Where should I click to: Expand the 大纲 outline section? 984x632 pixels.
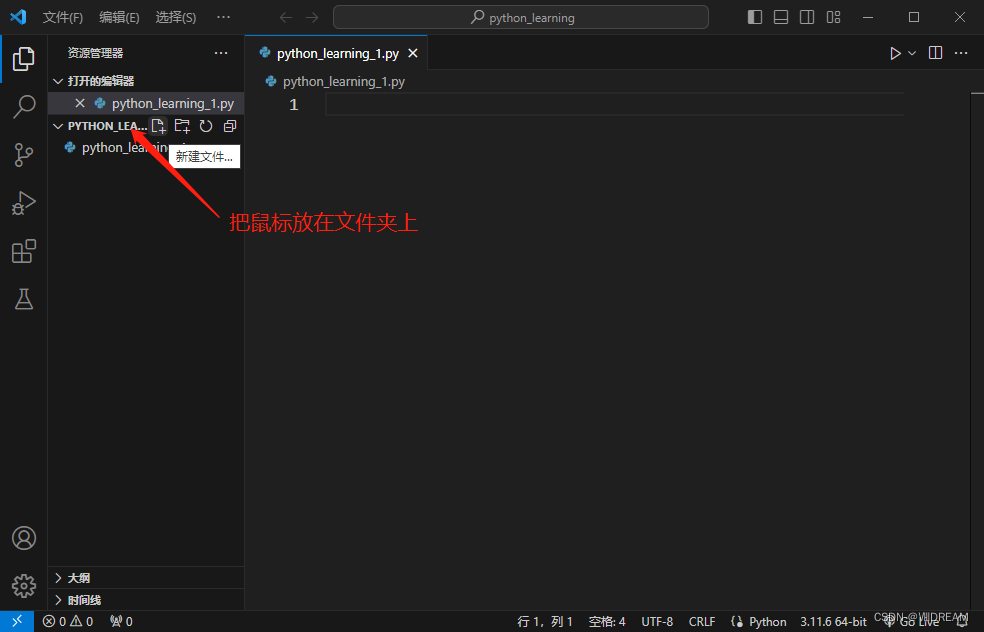pos(146,578)
